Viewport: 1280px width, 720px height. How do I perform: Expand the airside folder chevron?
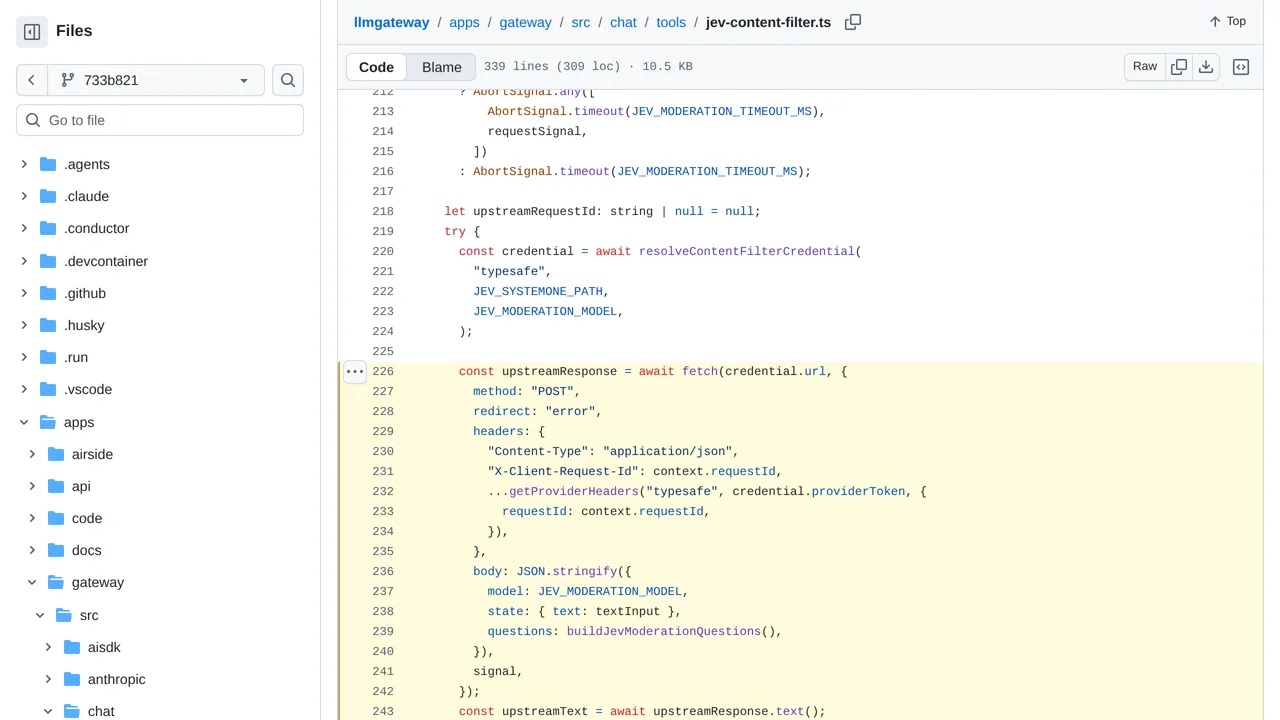click(x=32, y=454)
